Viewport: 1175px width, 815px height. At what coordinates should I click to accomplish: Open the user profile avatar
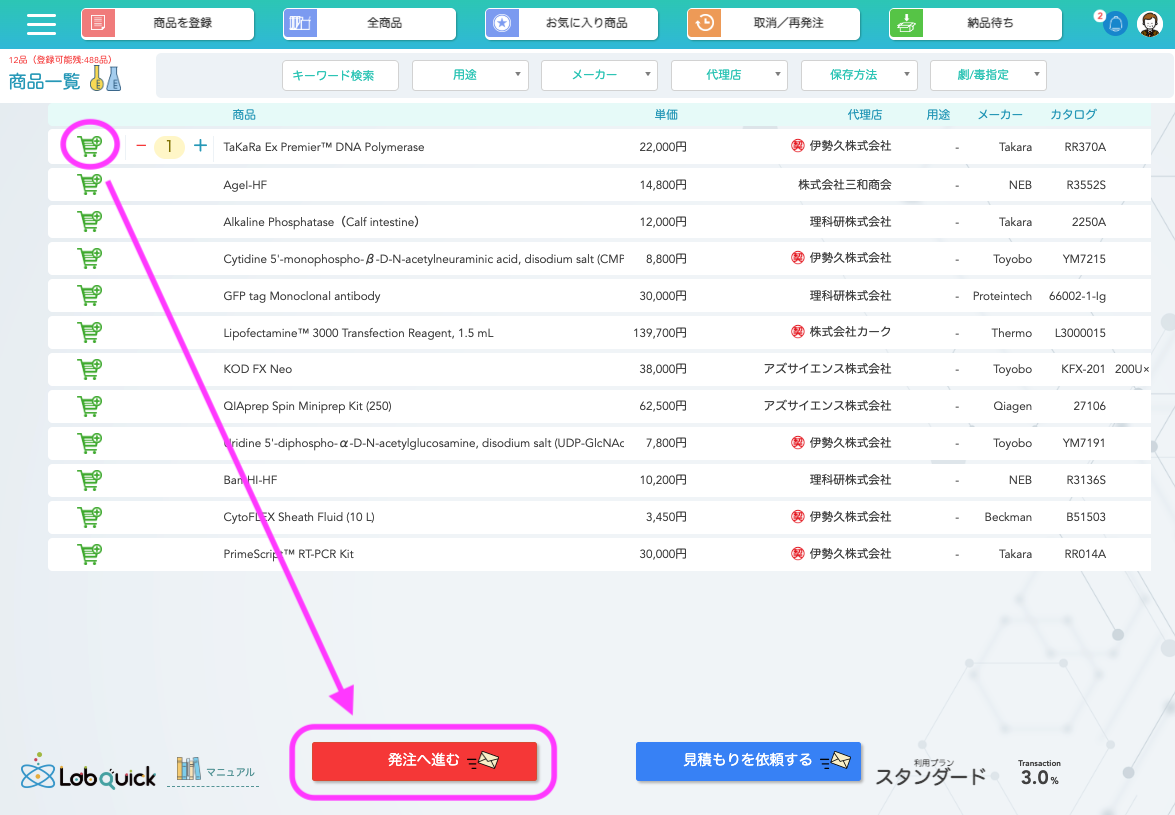1151,24
